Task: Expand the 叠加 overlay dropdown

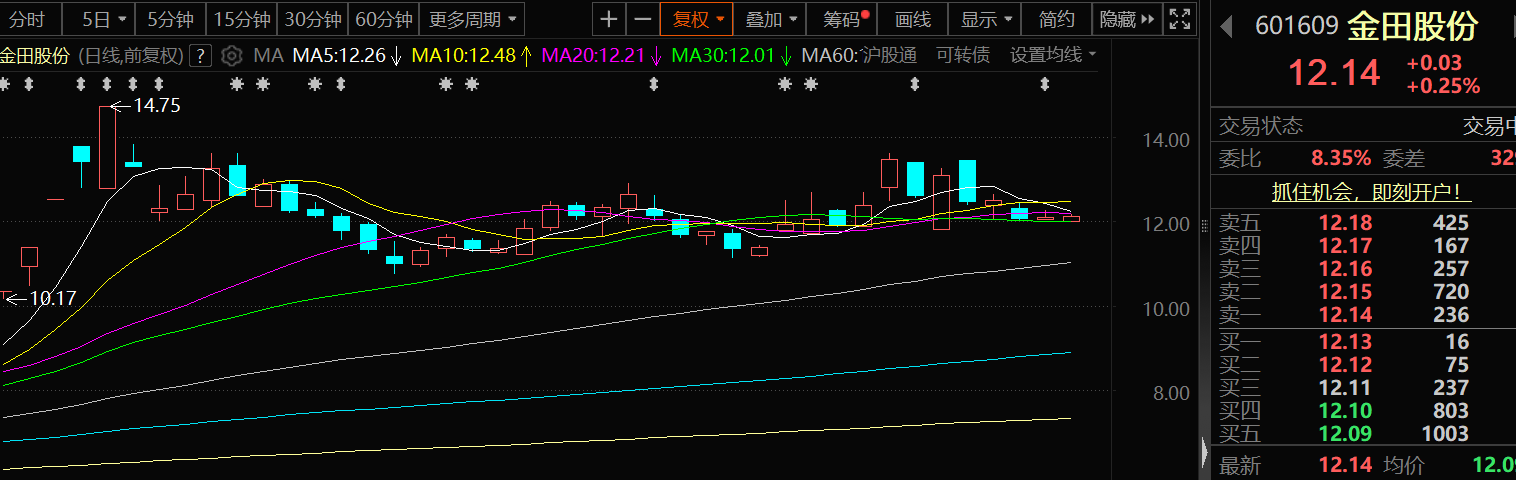Action: pos(773,19)
